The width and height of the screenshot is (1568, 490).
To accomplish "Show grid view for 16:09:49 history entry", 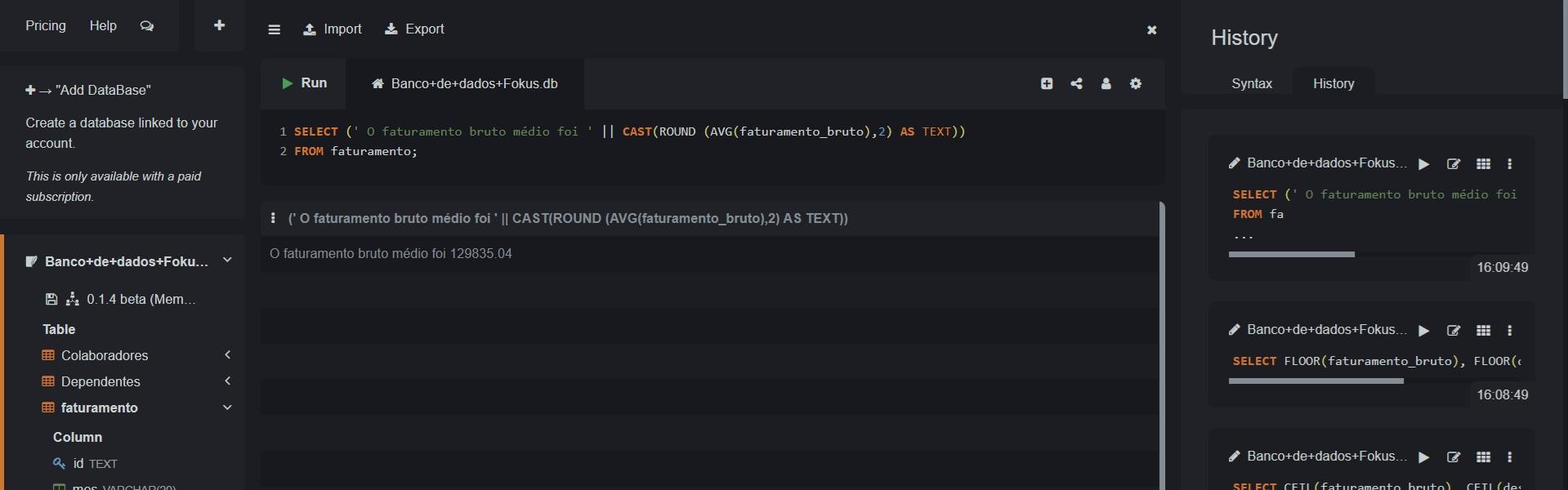I will (x=1484, y=164).
